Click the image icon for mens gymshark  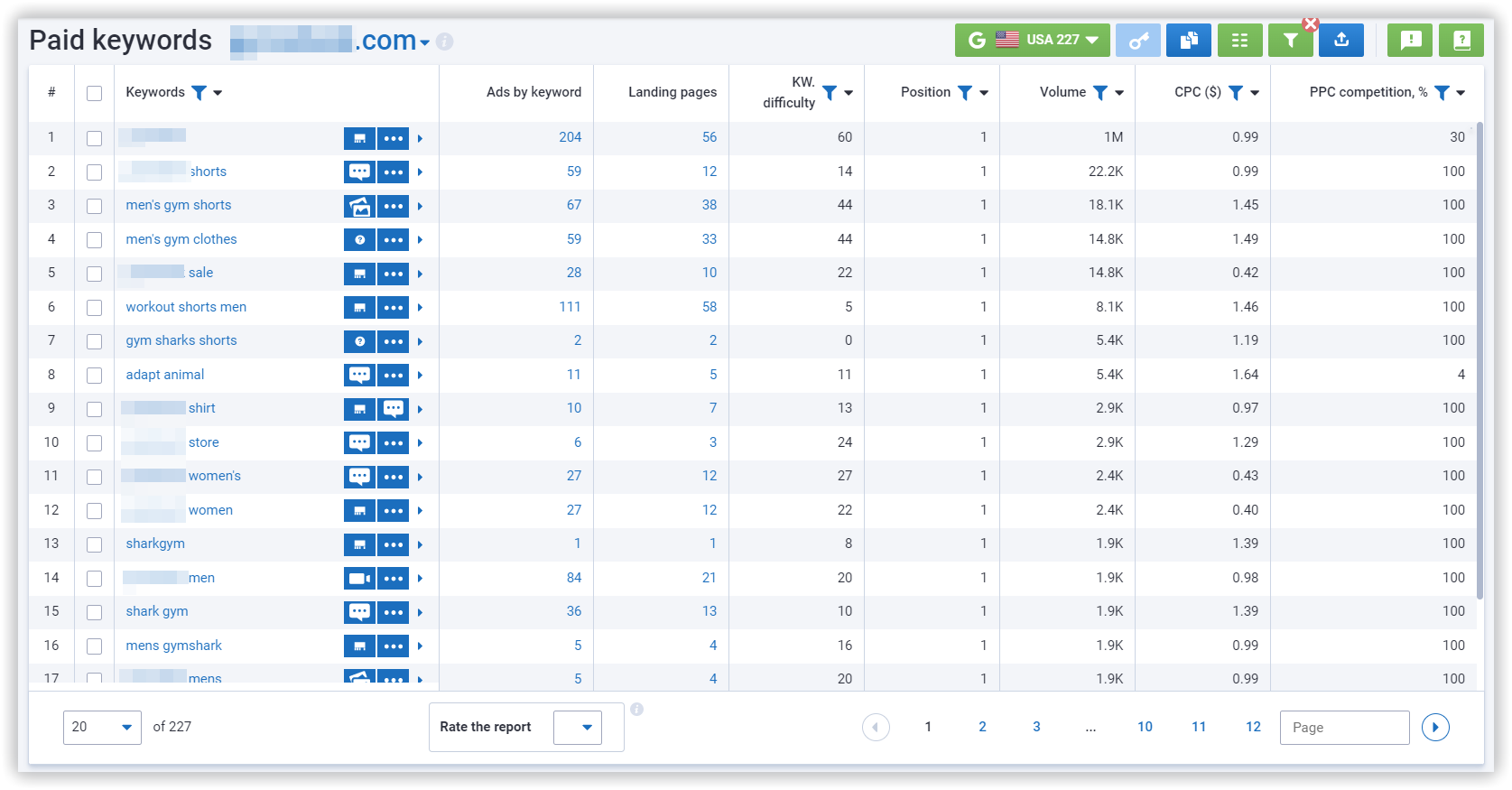coord(359,646)
